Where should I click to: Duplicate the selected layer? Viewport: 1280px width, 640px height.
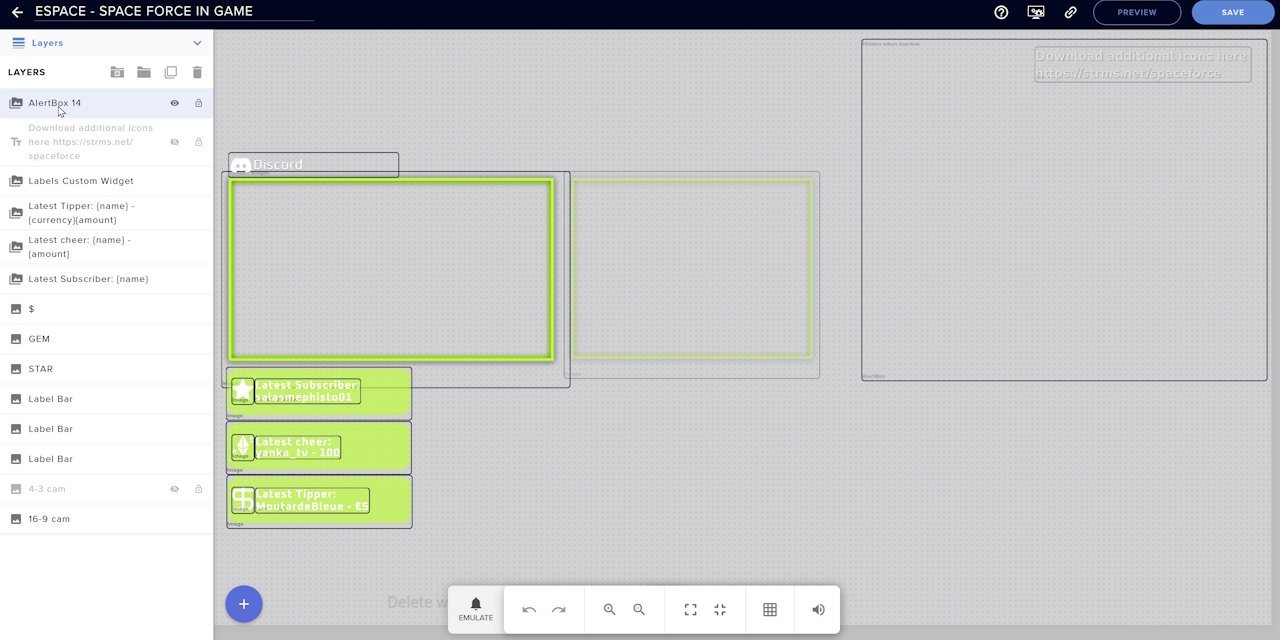pyautogui.click(x=171, y=72)
